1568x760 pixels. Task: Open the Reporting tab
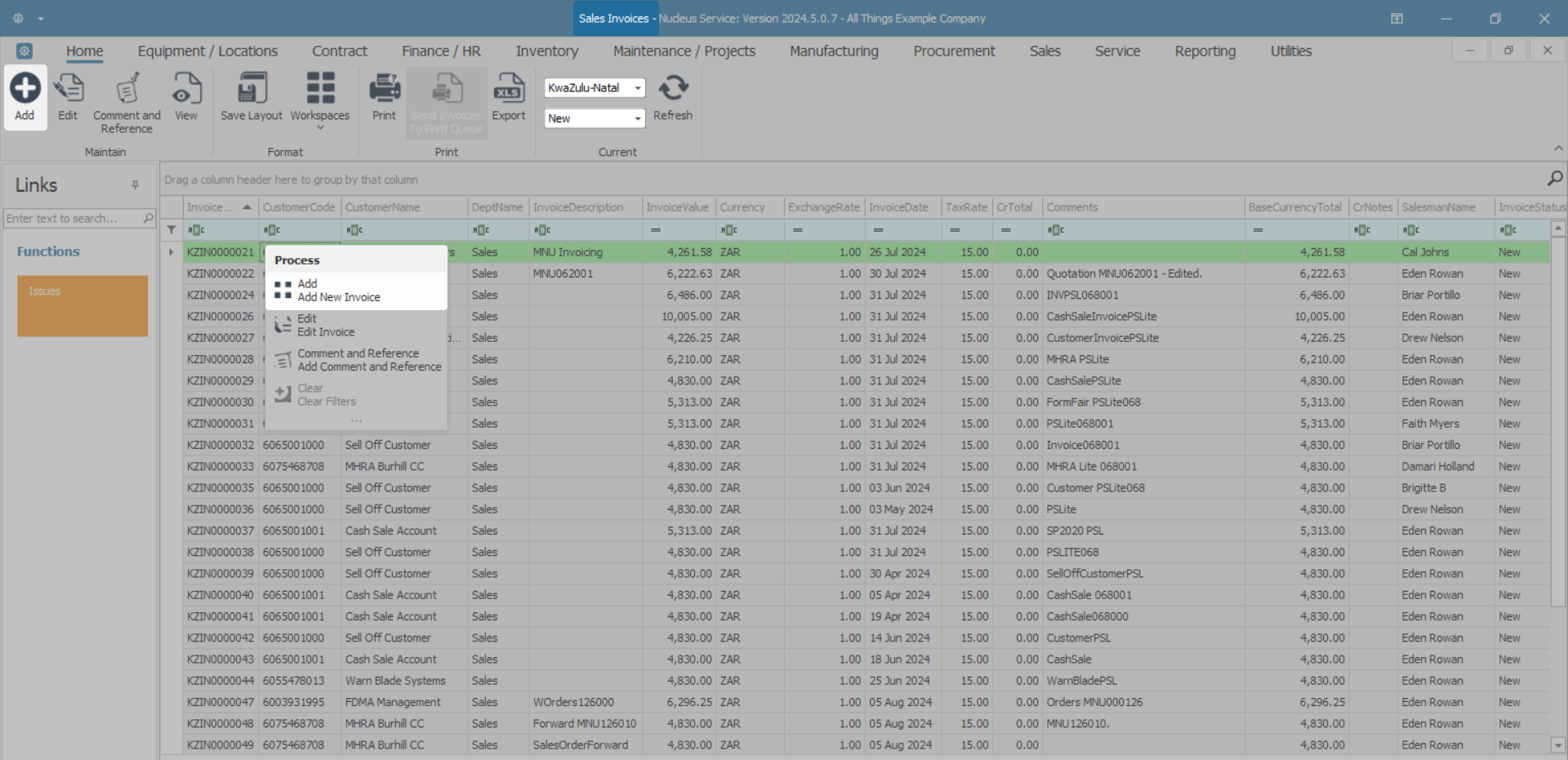[1205, 51]
